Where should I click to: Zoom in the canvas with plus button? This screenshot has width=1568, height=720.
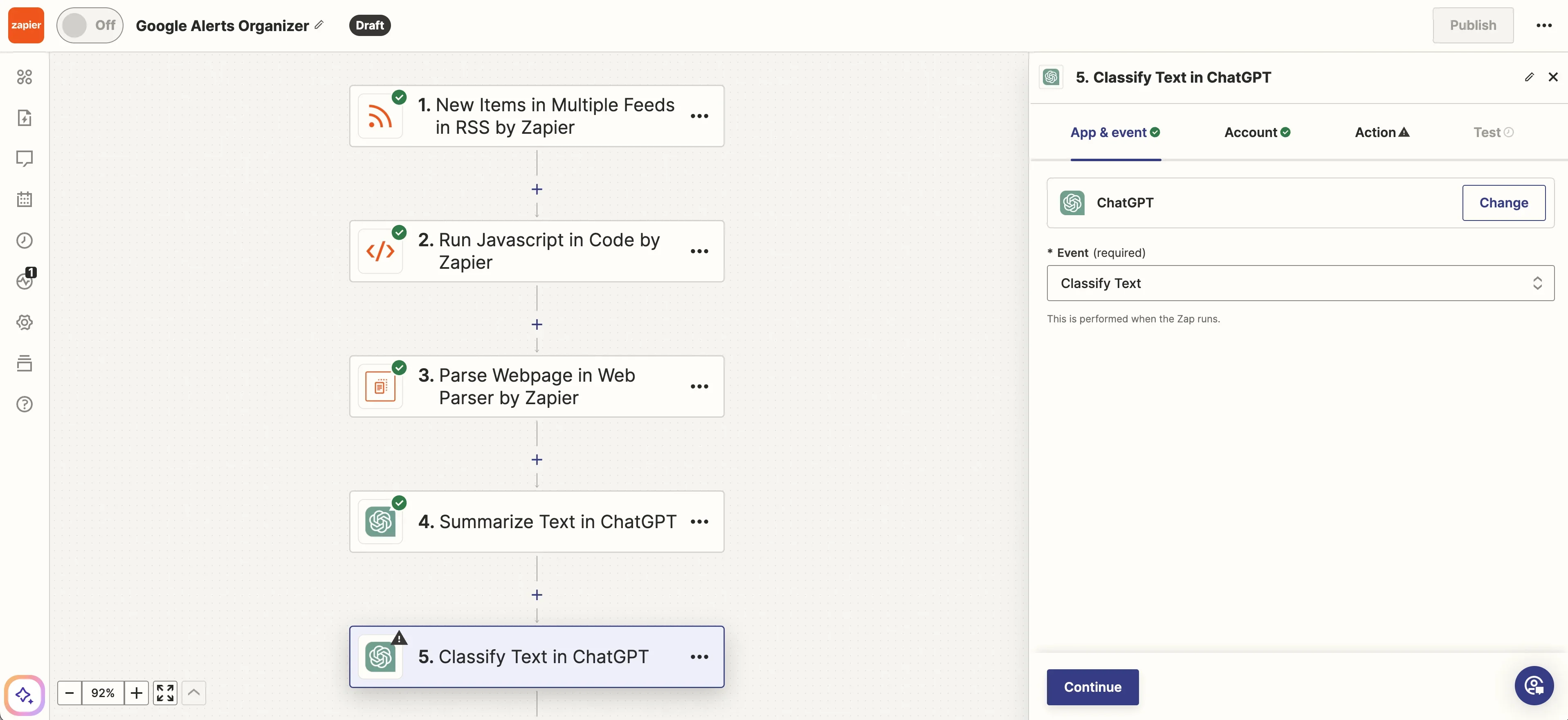pyautogui.click(x=136, y=693)
